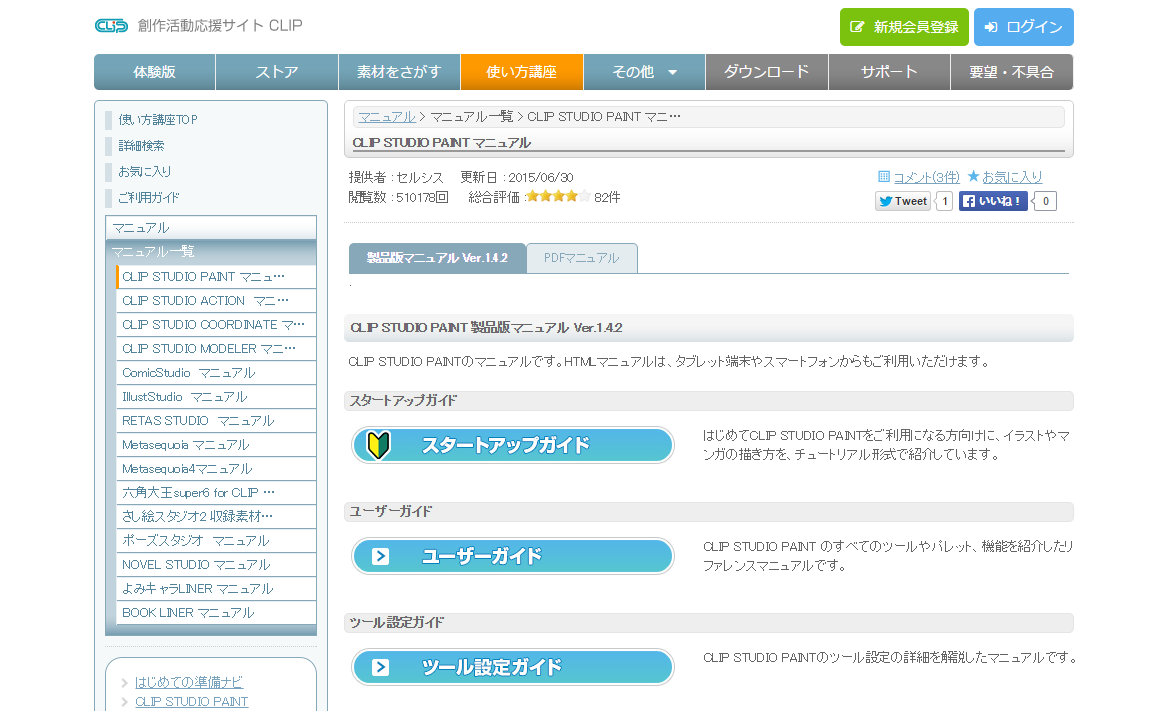Viewport: 1167px width, 711px height.
Task: Open the サポート navigation tab
Action: pyautogui.click(x=889, y=72)
